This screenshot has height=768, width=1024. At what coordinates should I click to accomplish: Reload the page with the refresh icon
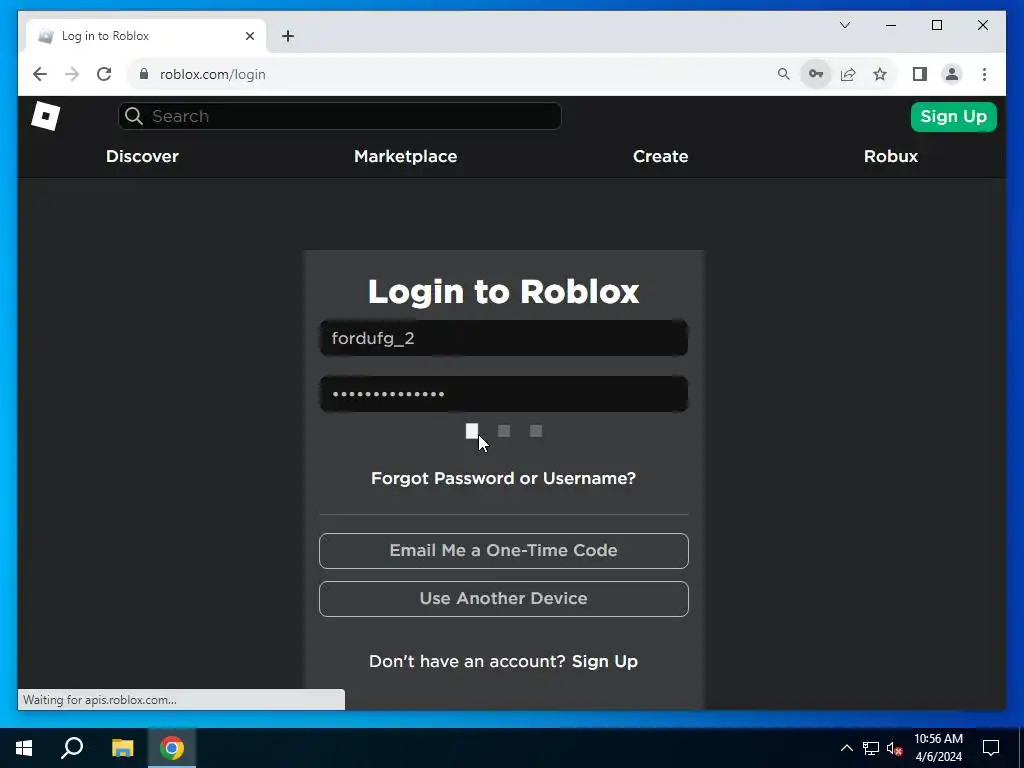point(104,74)
